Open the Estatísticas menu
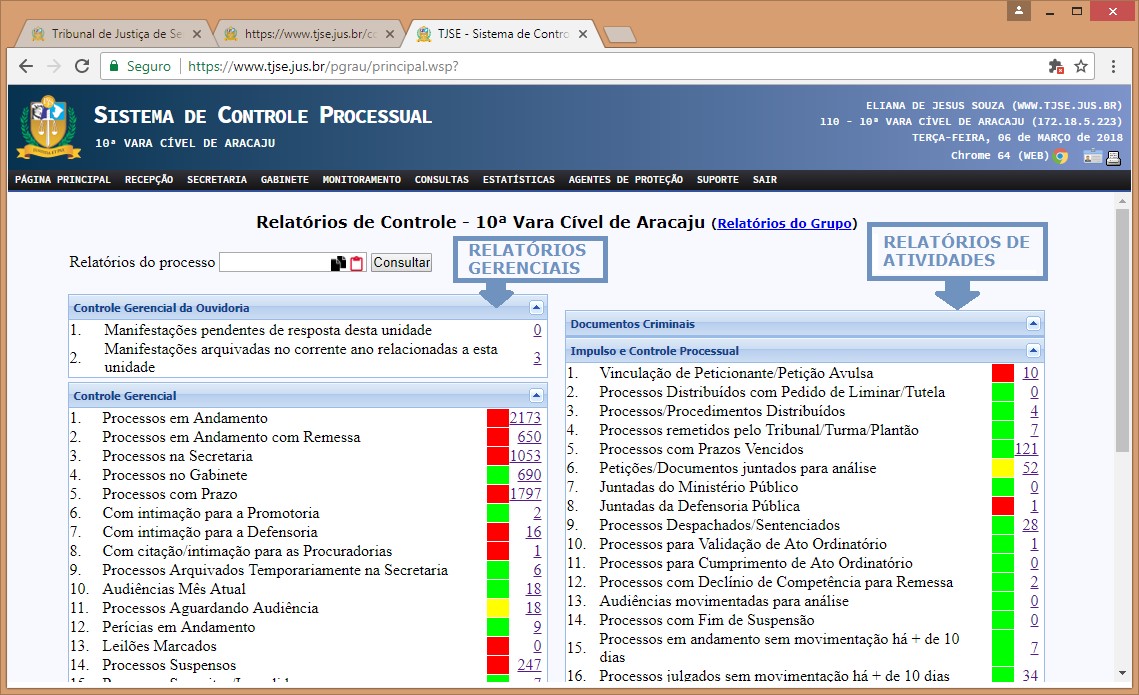The width and height of the screenshot is (1139, 695). click(518, 180)
